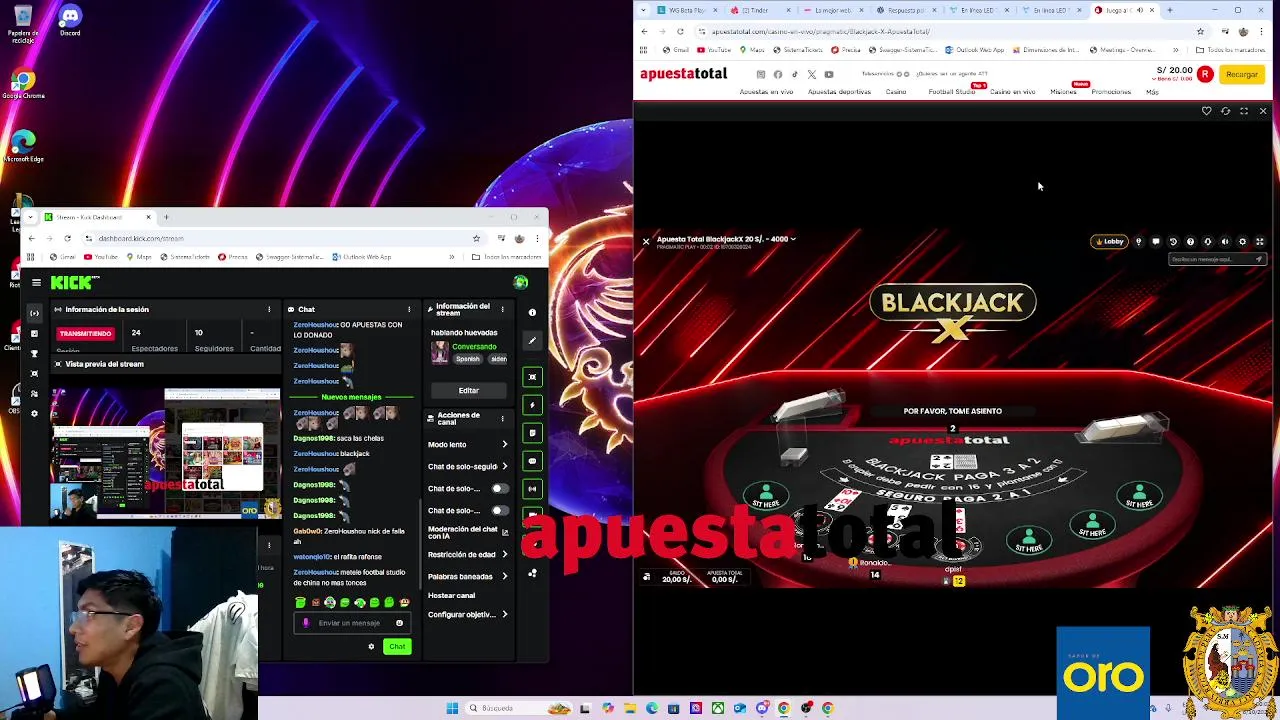Viewport: 1280px width, 720px height.
Task: Open the Hostear canal option
Action: point(451,596)
